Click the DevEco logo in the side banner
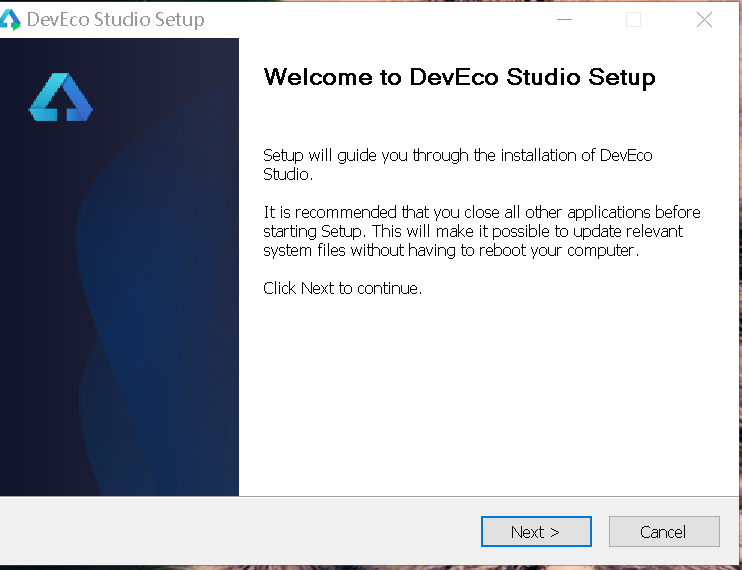 60,98
